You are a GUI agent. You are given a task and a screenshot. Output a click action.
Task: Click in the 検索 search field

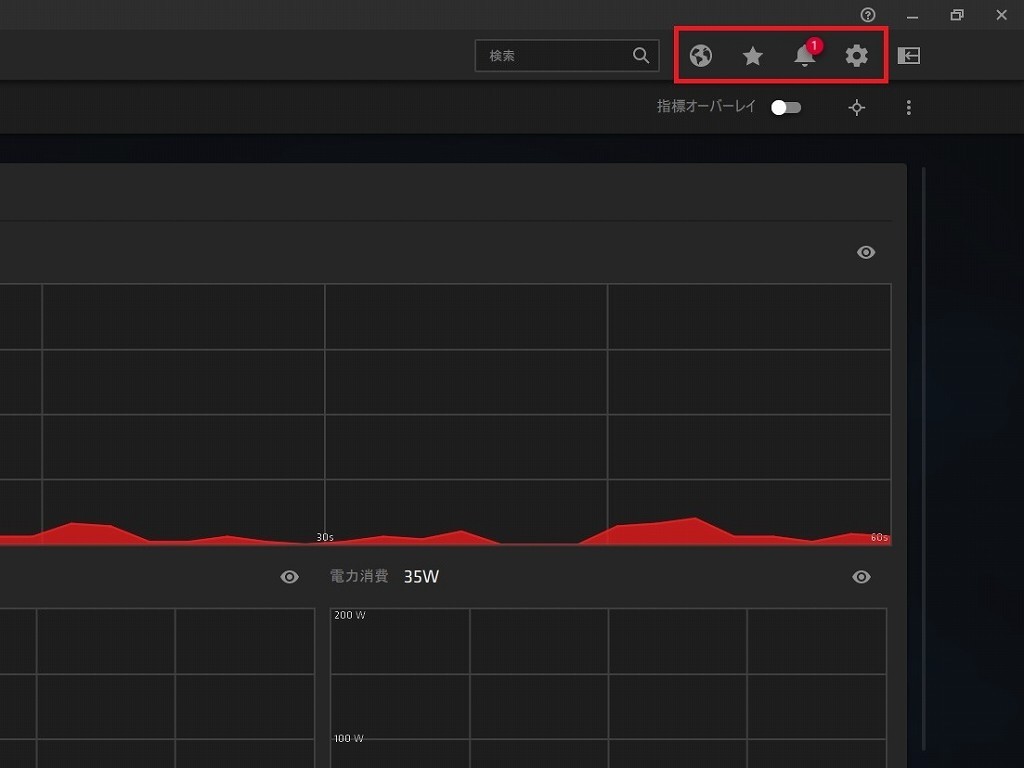click(555, 56)
